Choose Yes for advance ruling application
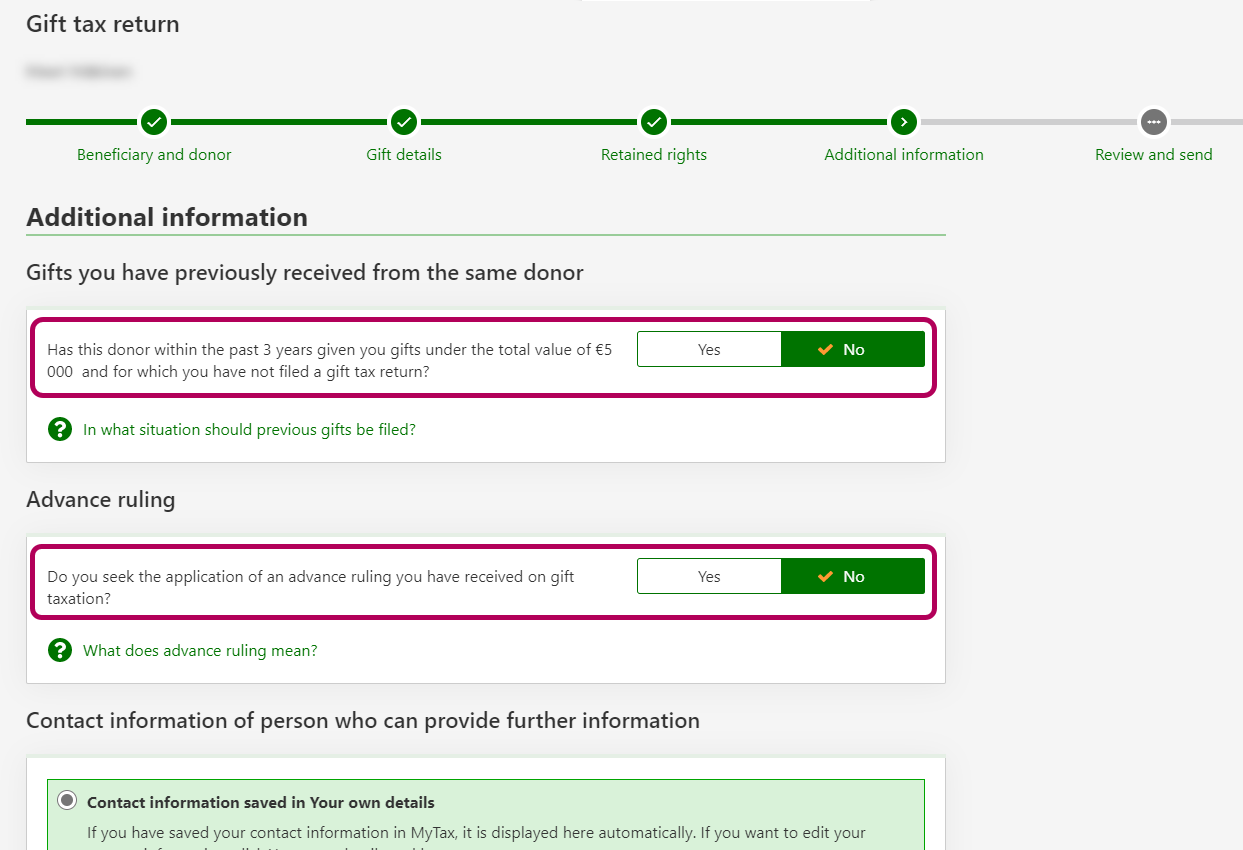This screenshot has height=850, width=1243. (709, 577)
